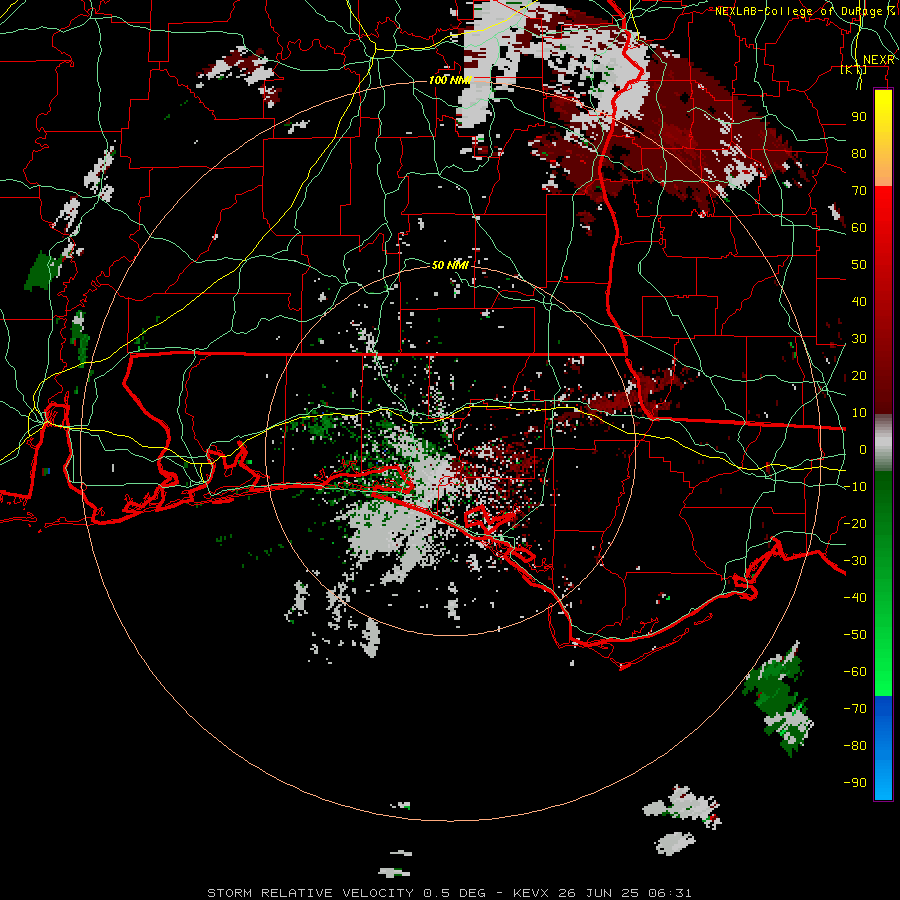Select the positive 40 scale label
Image resolution: width=900 pixels, height=900 pixels.
(859, 302)
